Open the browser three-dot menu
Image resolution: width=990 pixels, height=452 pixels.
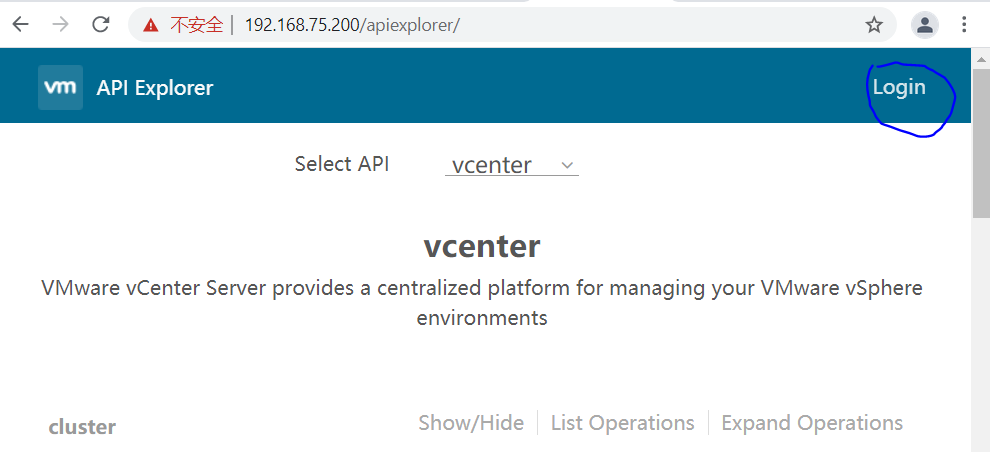(964, 25)
